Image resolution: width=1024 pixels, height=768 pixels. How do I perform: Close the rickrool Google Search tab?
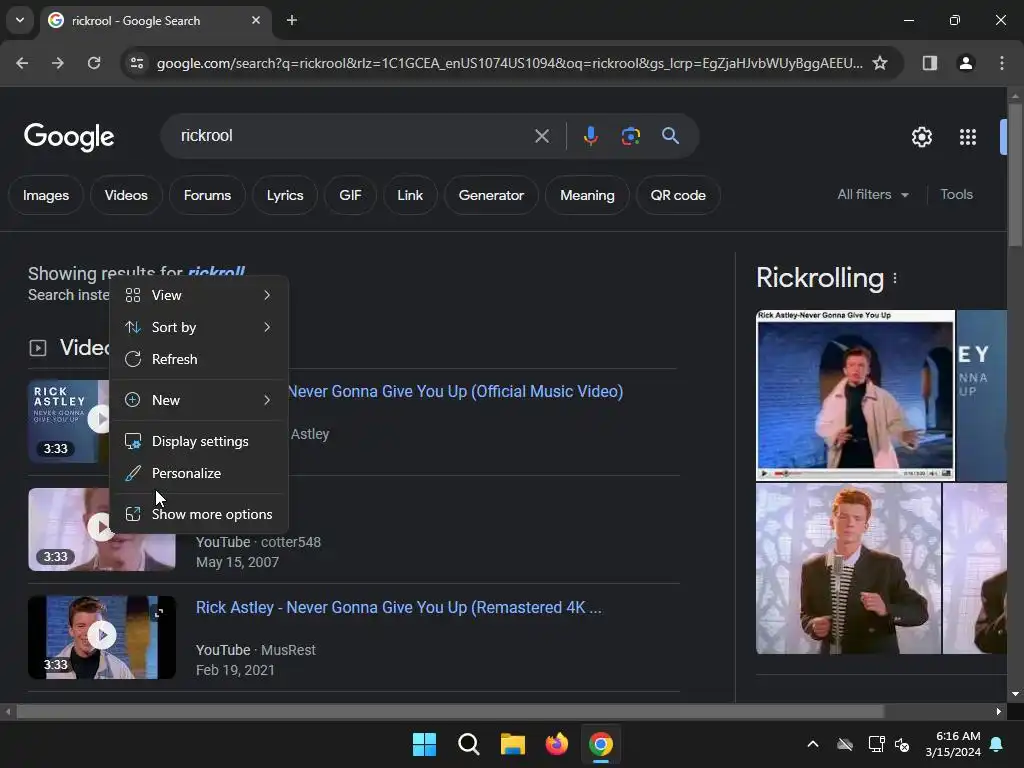[256, 20]
